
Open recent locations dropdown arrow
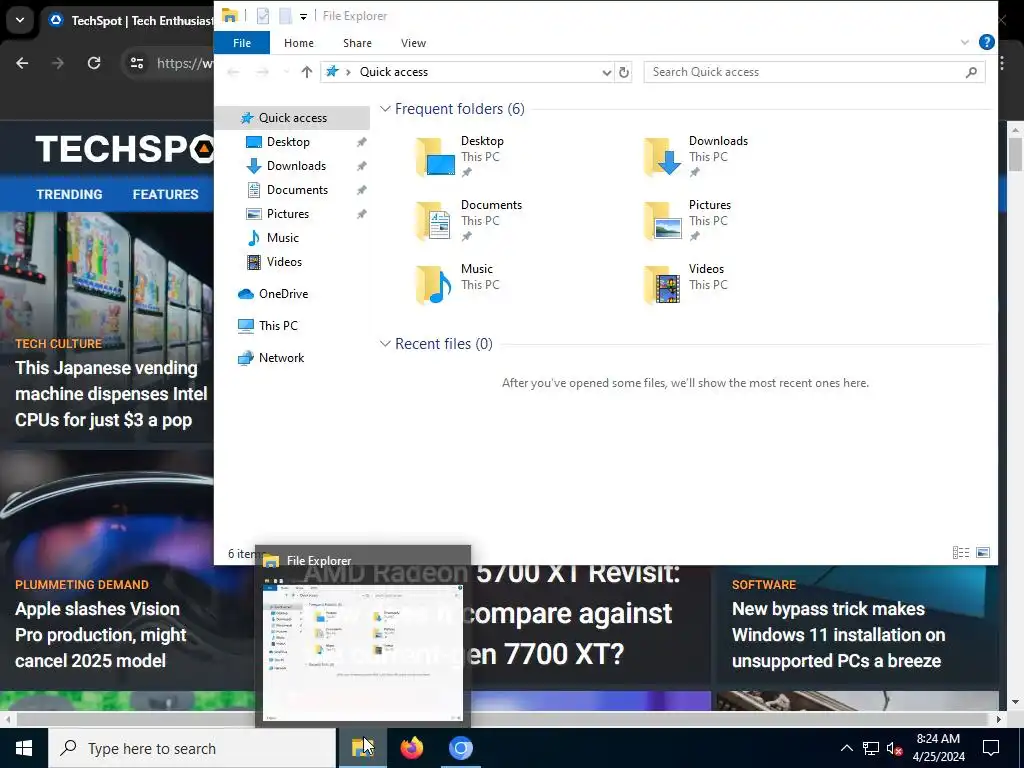click(x=286, y=72)
